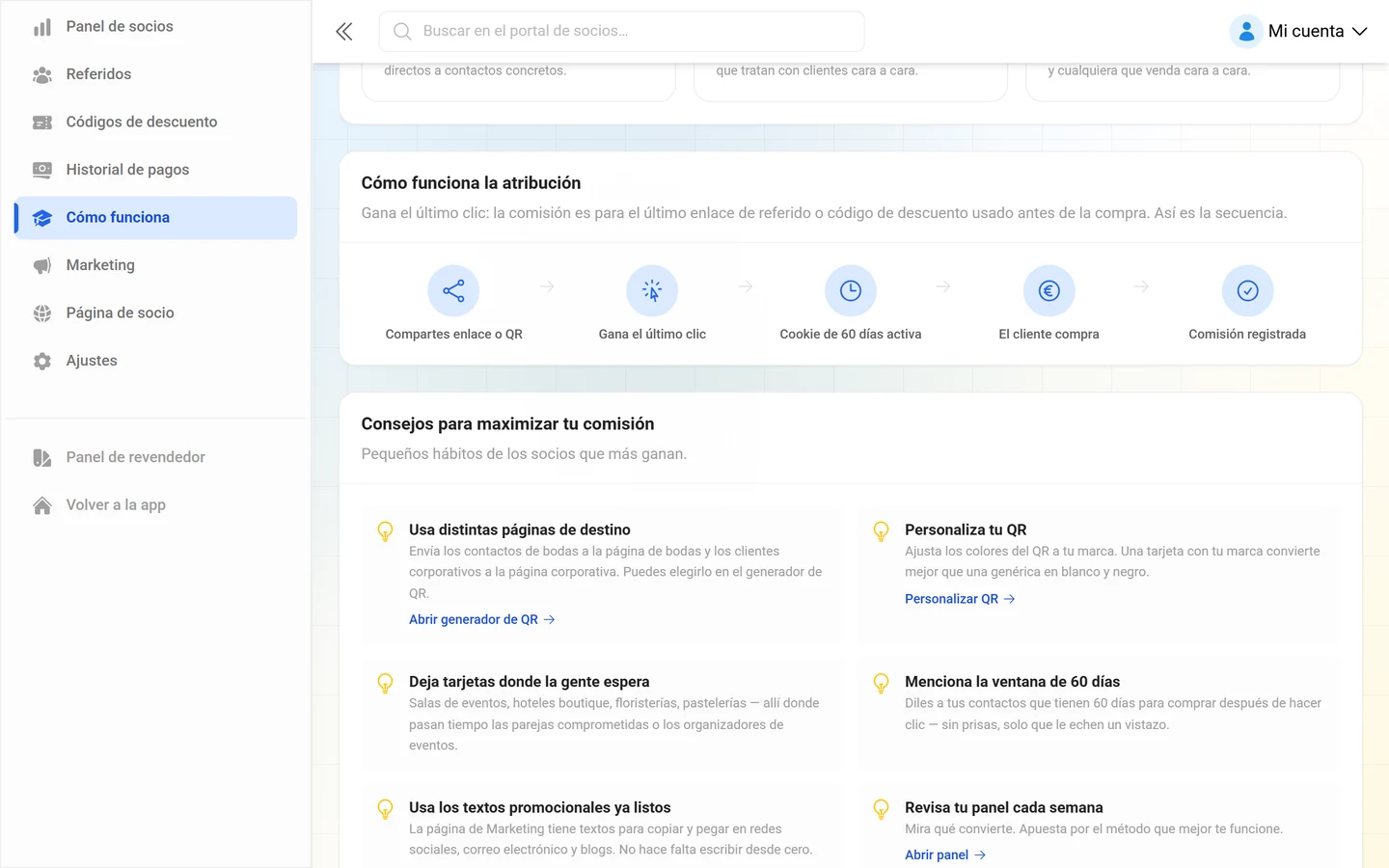Click the clock icon for 60-day cookie
The image size is (1389, 868).
point(851,290)
